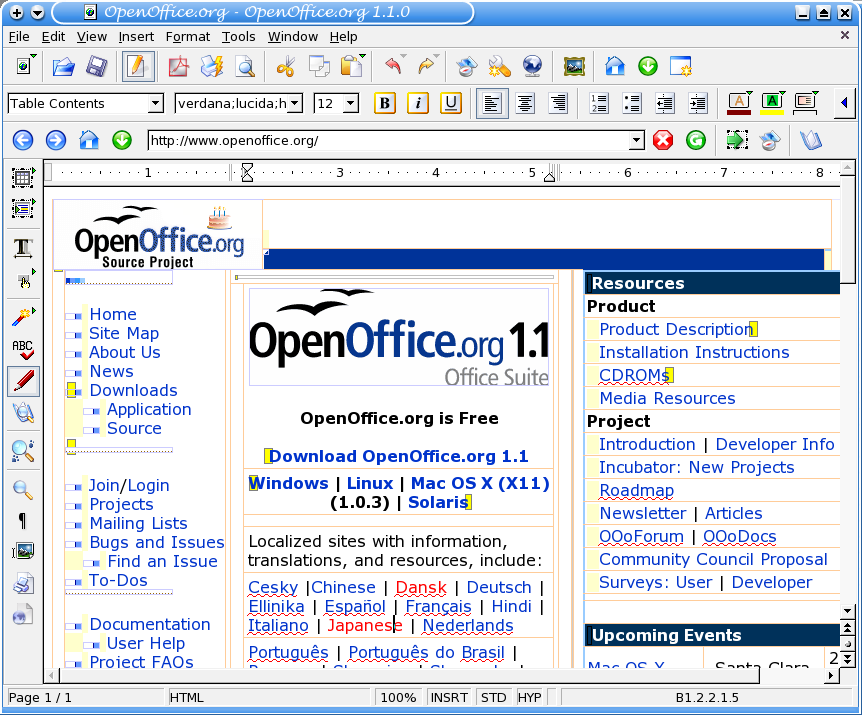Run the Spellcheck ABC icon

[x=23, y=350]
